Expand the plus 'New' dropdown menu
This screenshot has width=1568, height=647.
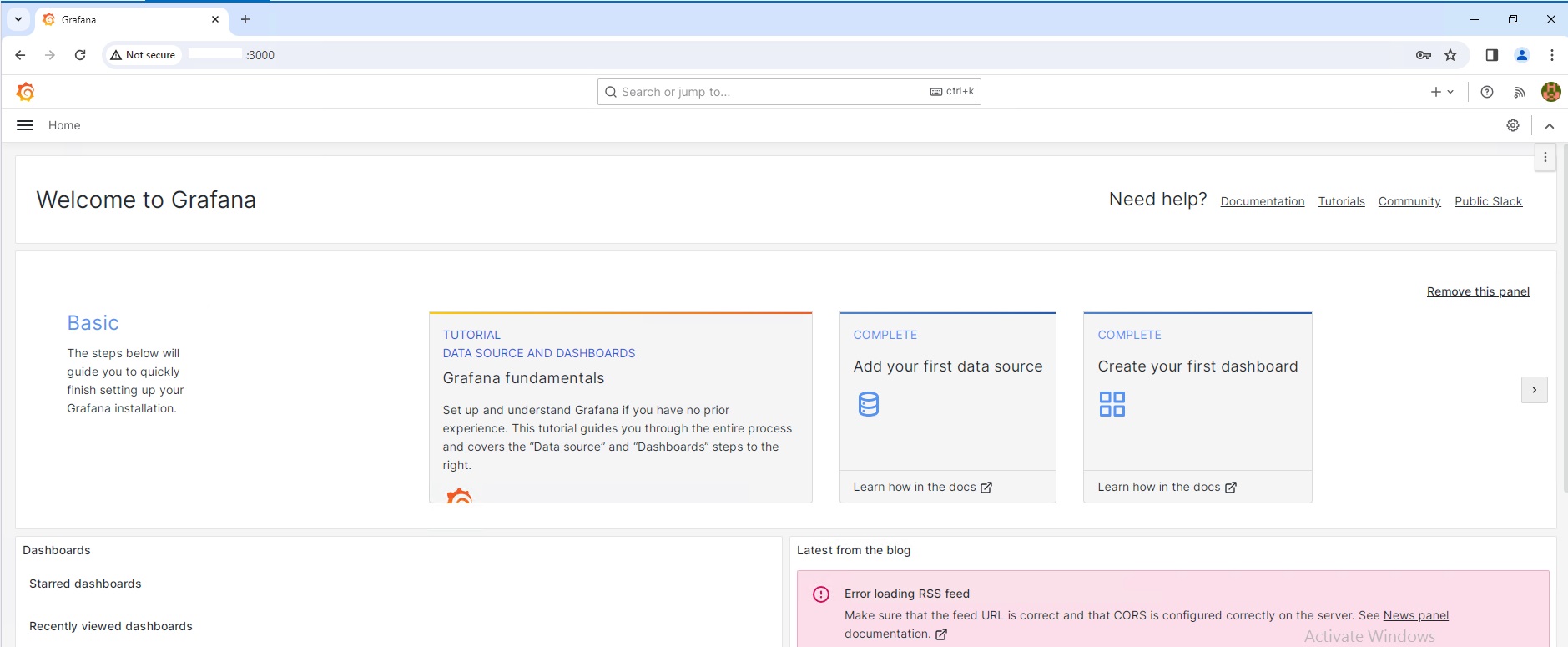coord(1442,92)
